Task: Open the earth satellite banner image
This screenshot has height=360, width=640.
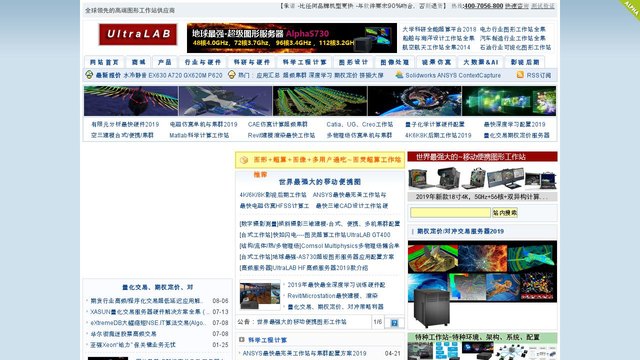Action: (414, 101)
